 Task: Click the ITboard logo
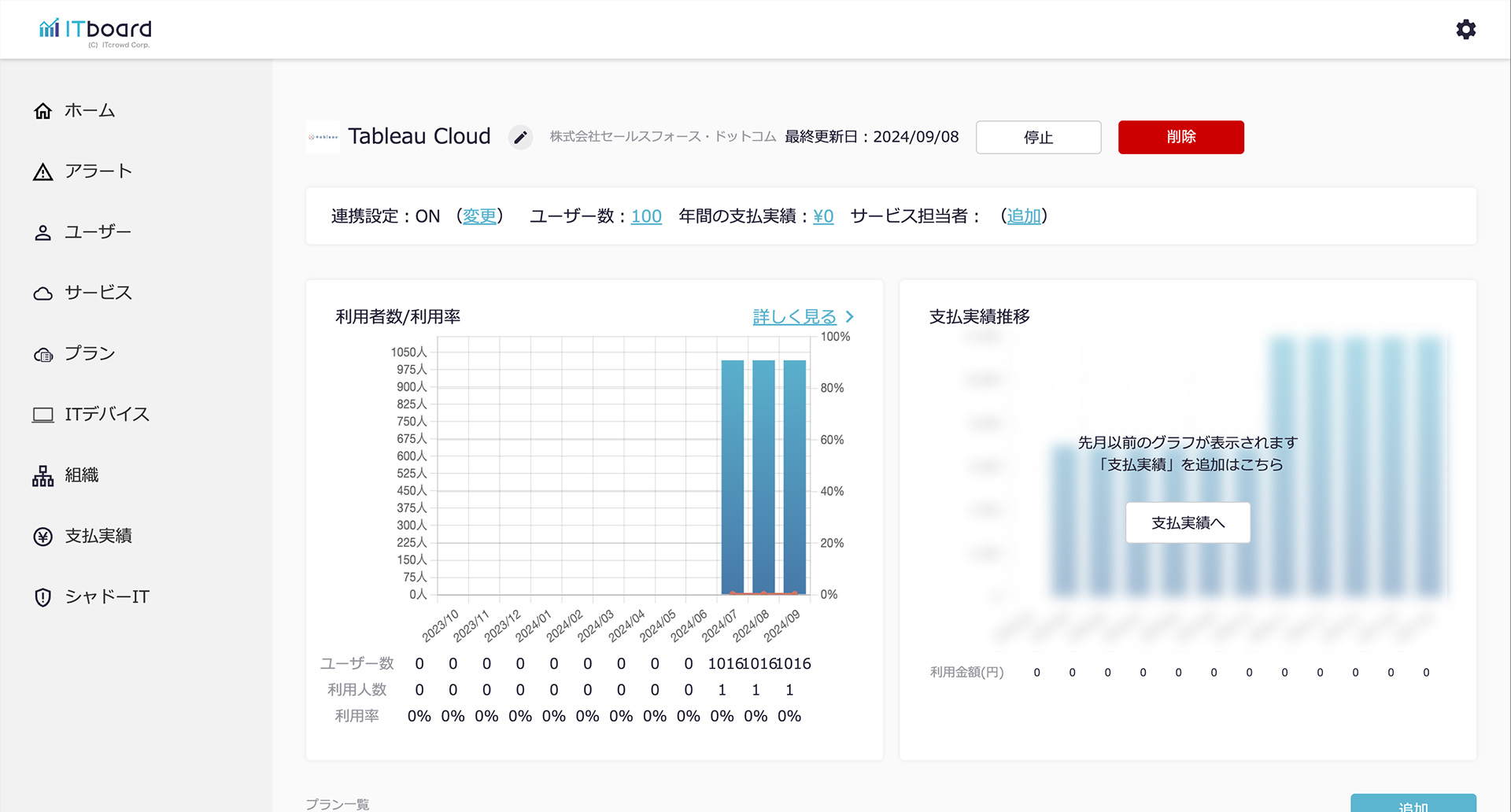95,31
